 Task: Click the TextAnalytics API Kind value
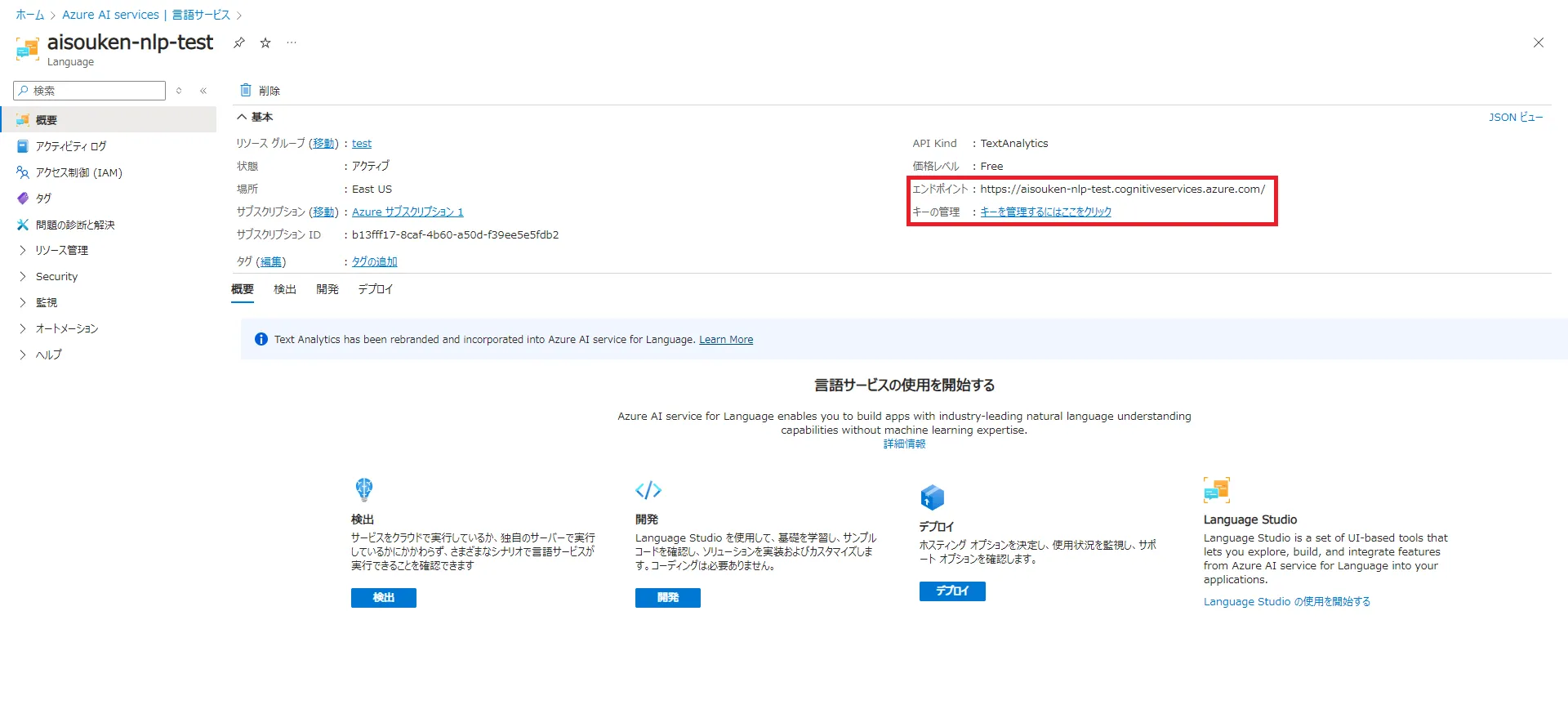coord(1014,143)
